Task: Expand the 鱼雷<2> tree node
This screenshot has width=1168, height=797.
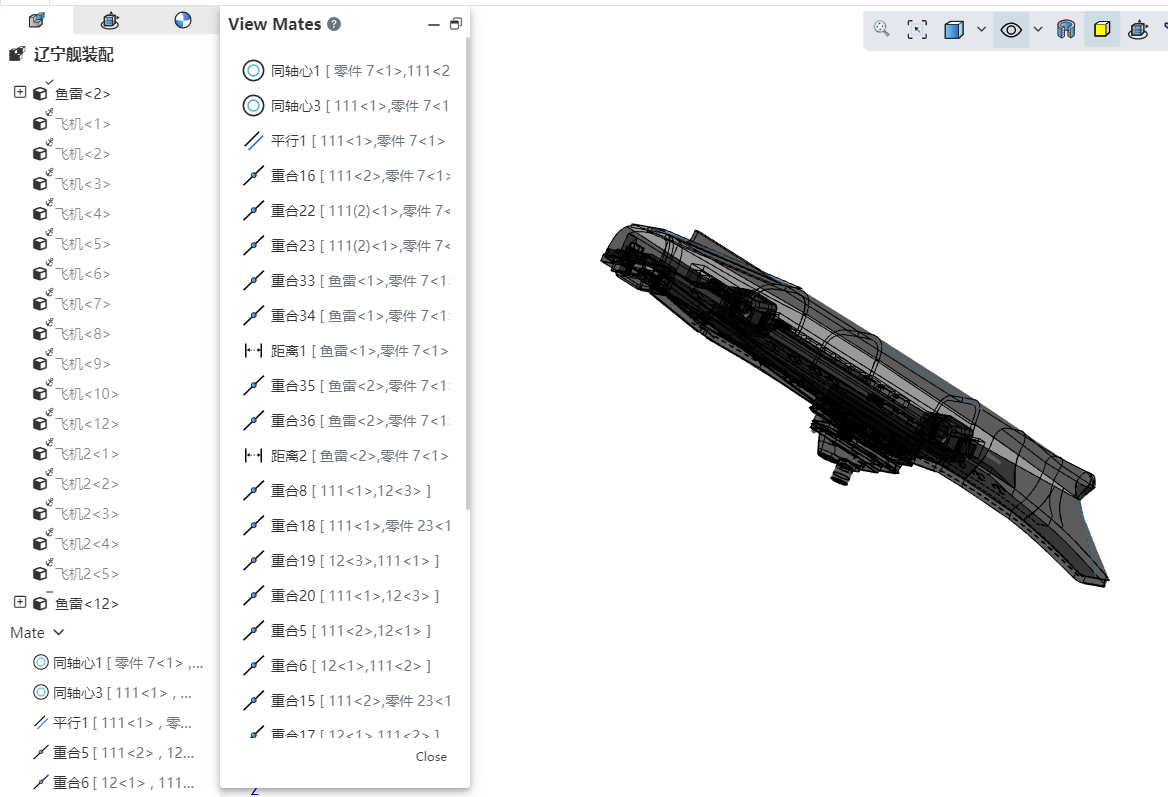Action: click(x=20, y=92)
